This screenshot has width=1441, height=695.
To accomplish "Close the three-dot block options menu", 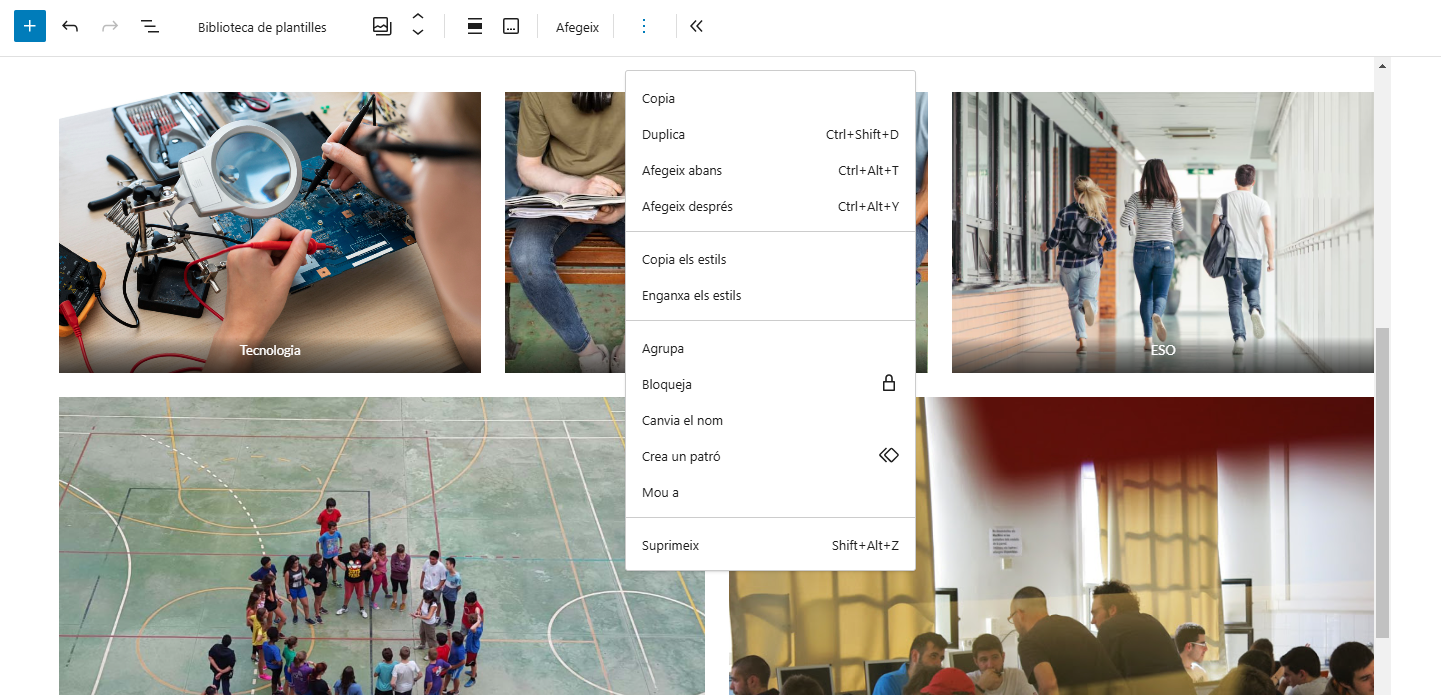I will pyautogui.click(x=643, y=26).
